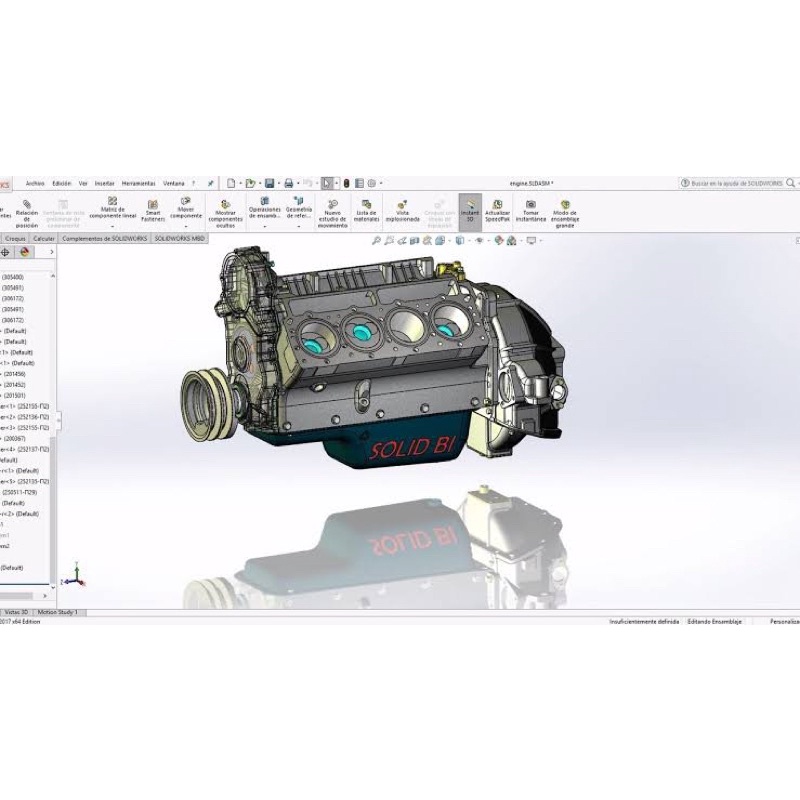Open dropdown under Operaciones de ensamblaje

tap(265, 226)
